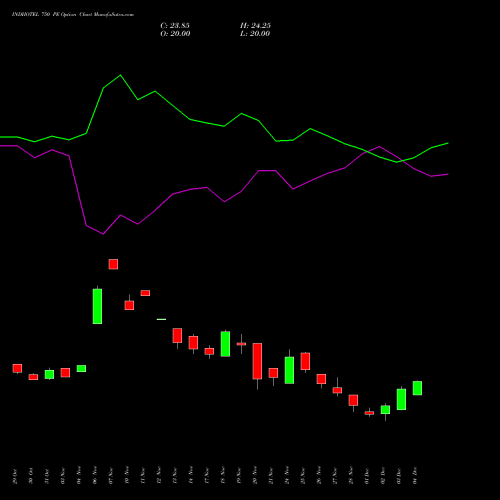This screenshot has width=500, height=500.
Task: Click the 30 Oct date label
Action: 31,476
